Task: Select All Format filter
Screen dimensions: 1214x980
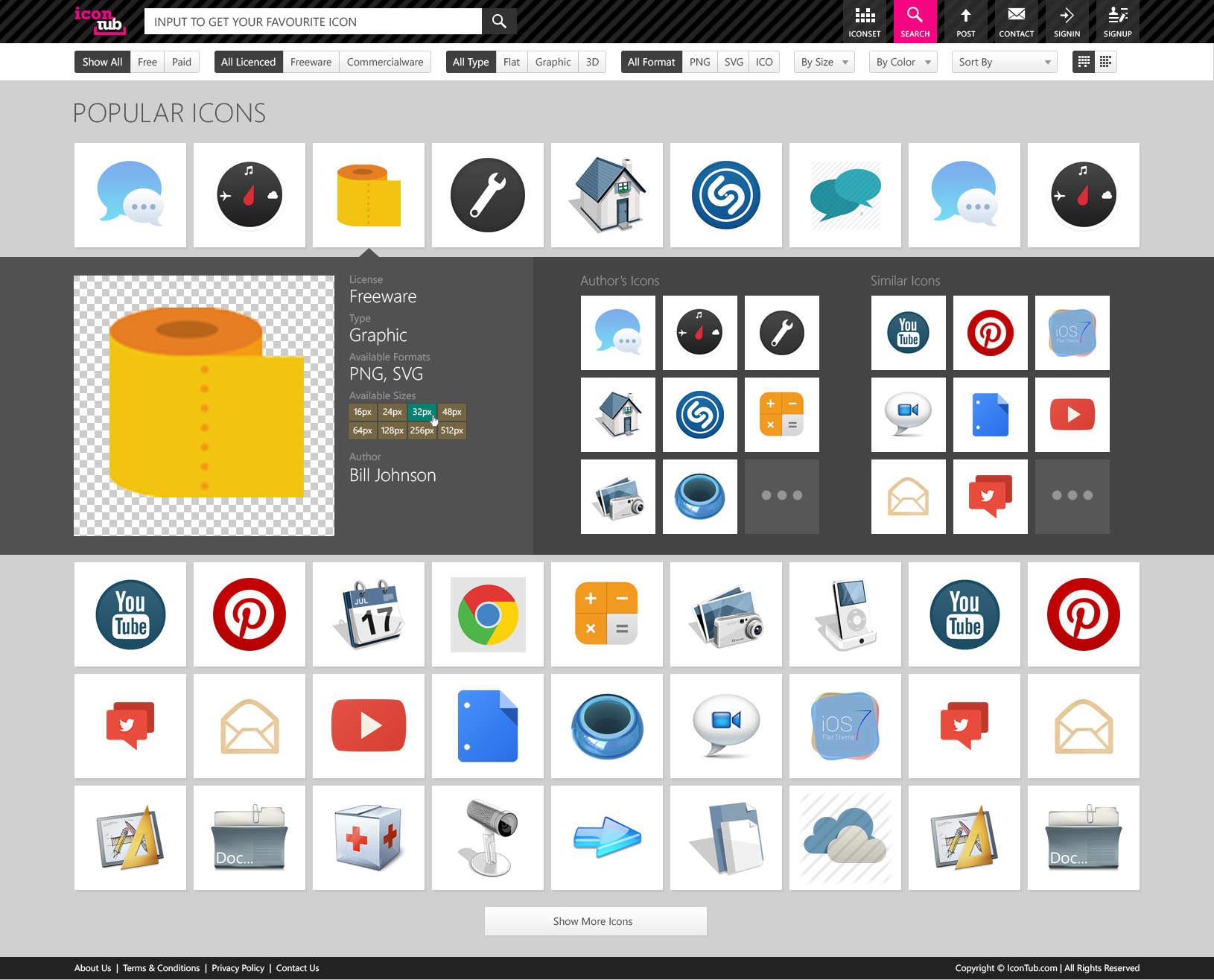Action: pyautogui.click(x=651, y=62)
